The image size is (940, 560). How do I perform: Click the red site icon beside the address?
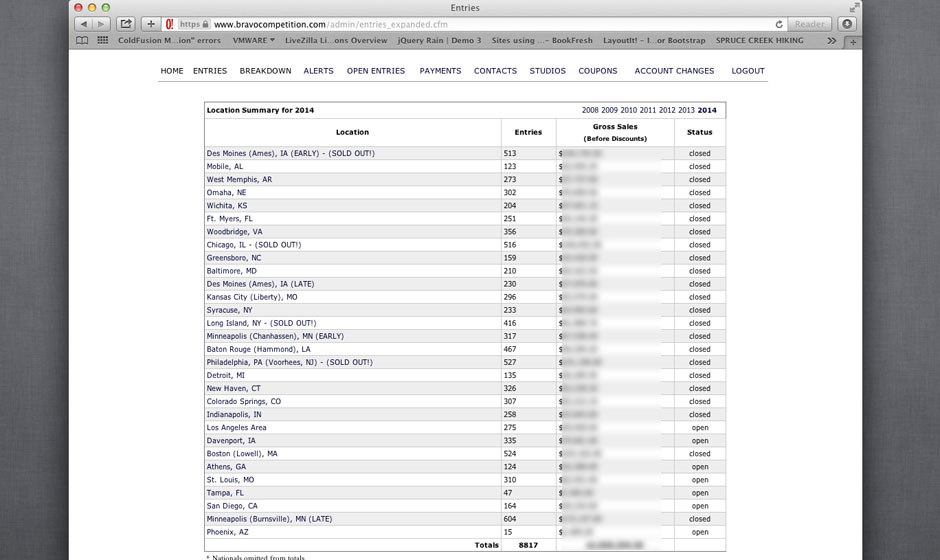(x=170, y=24)
